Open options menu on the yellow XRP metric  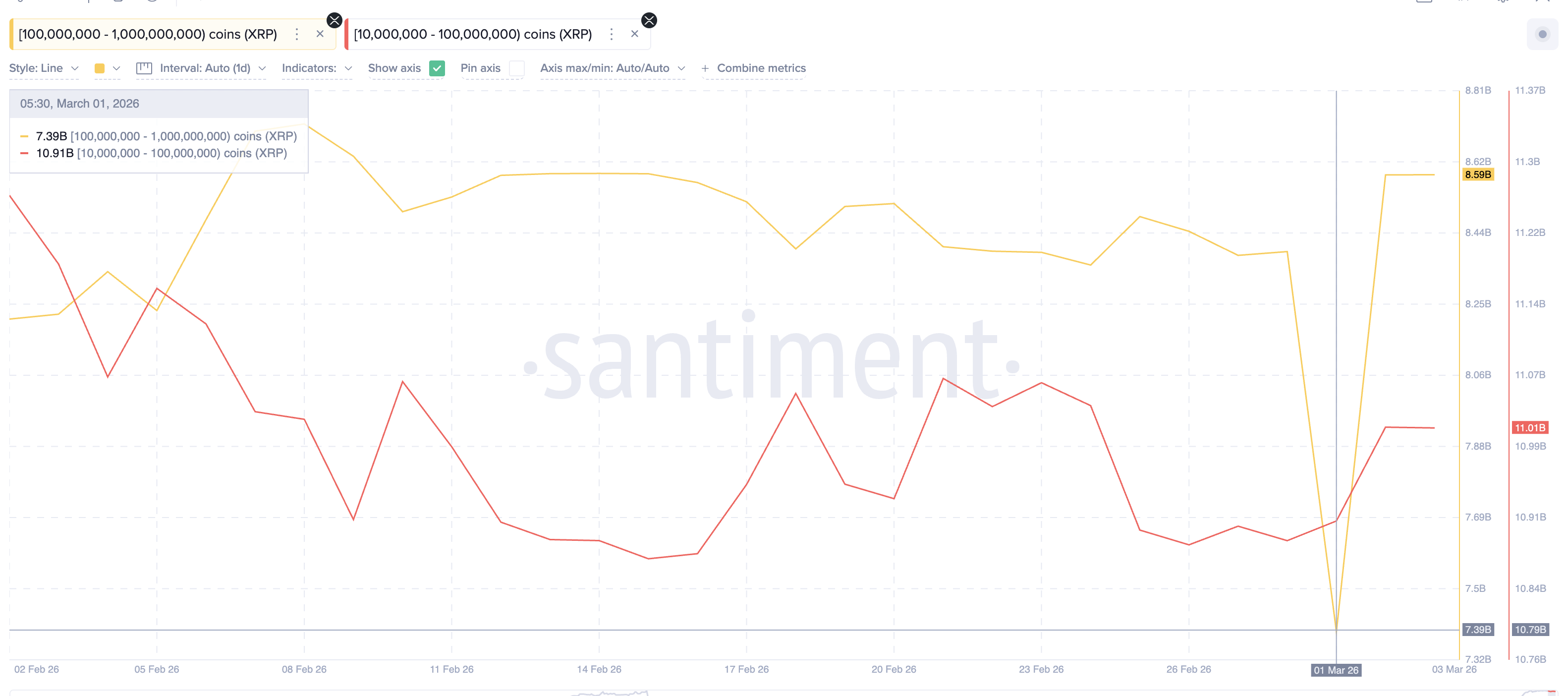296,34
